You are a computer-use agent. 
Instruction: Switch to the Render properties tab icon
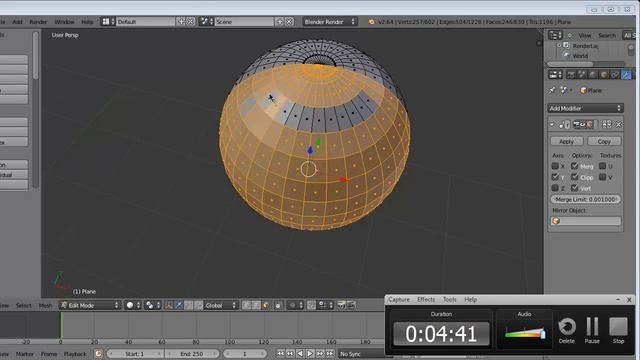pyautogui.click(x=571, y=75)
